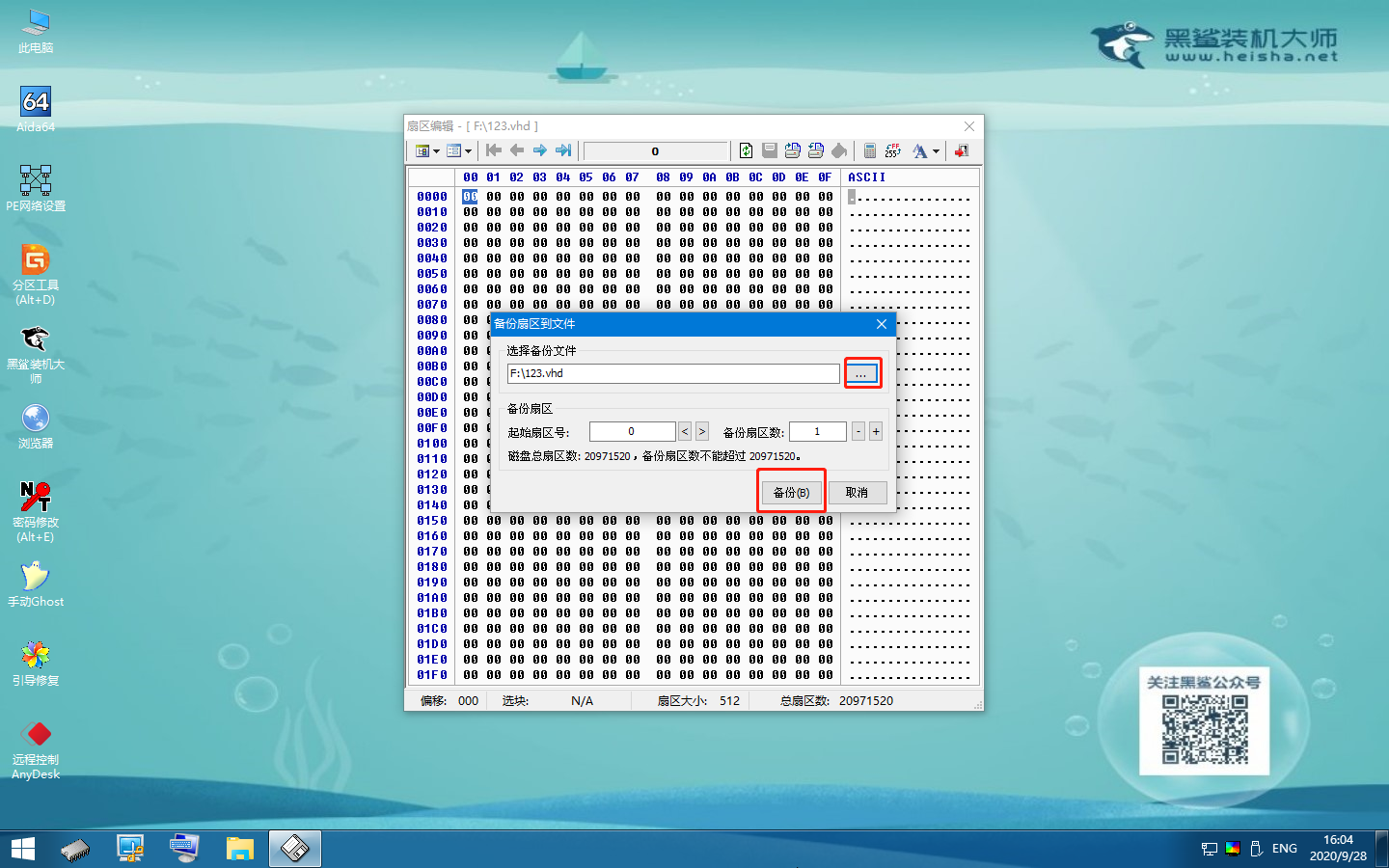Image resolution: width=1389 pixels, height=868 pixels.
Task: Go to next sector with right arrow
Action: [x=540, y=150]
